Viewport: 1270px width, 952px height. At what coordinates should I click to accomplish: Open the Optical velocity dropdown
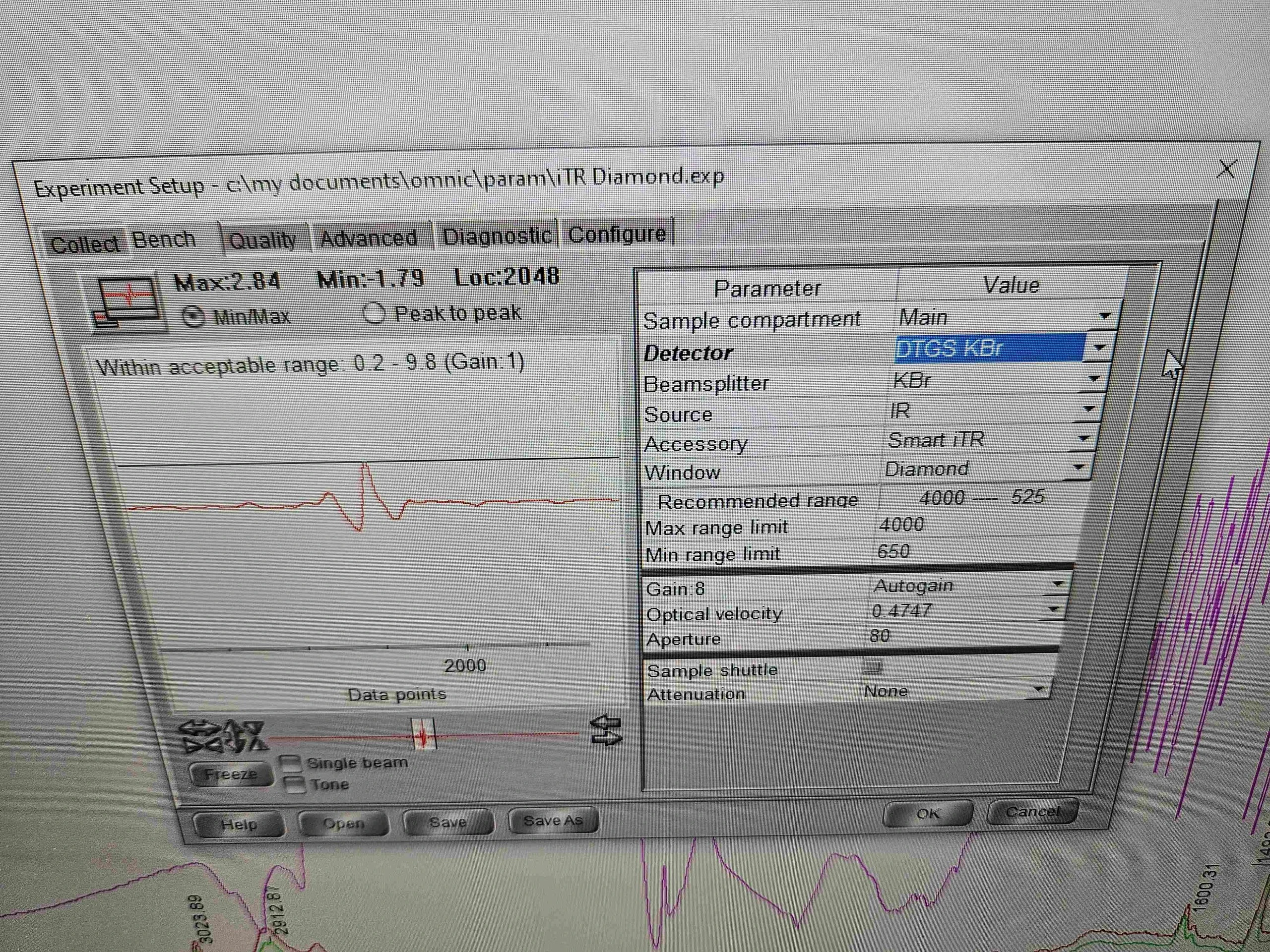(x=1054, y=609)
